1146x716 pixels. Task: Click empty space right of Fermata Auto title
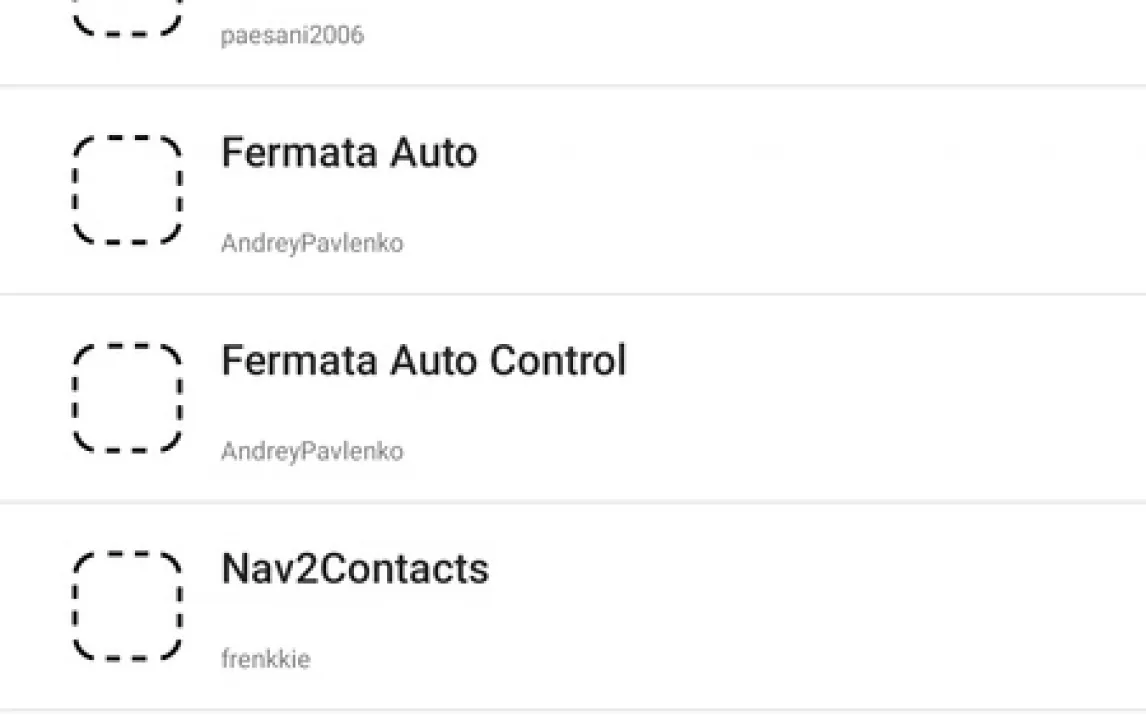click(x=800, y=153)
